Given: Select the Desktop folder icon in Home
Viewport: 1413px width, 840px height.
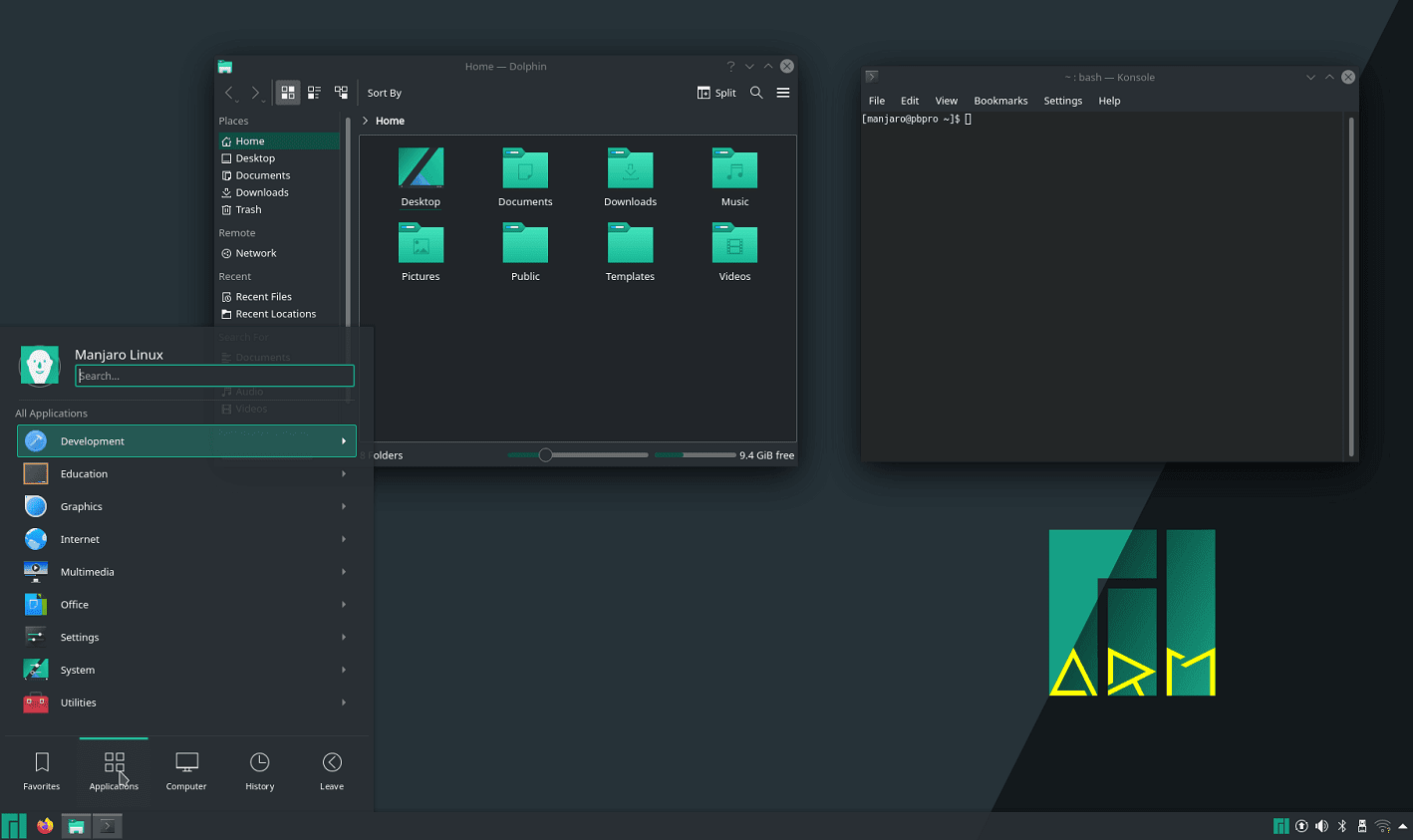Looking at the screenshot, I should tap(421, 177).
